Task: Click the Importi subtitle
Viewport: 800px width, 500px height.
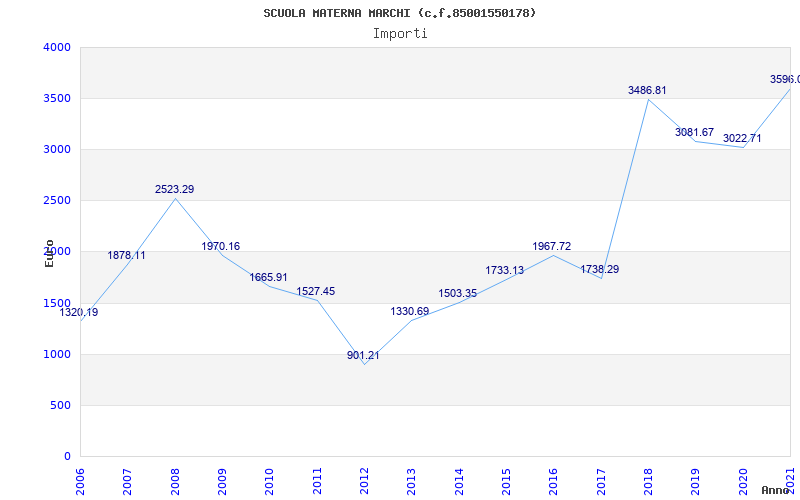Action: (x=400, y=34)
